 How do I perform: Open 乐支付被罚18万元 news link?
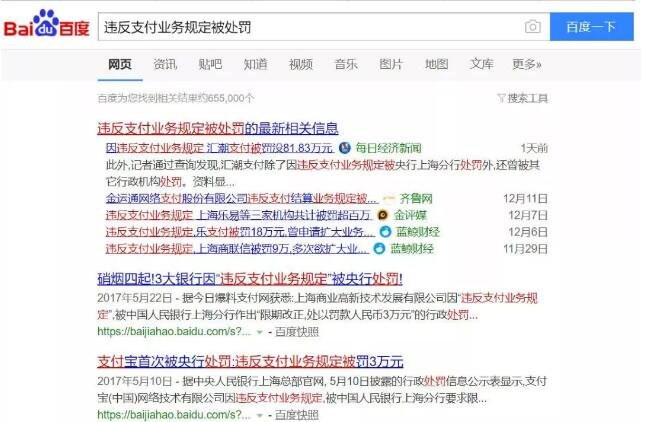coord(240,232)
